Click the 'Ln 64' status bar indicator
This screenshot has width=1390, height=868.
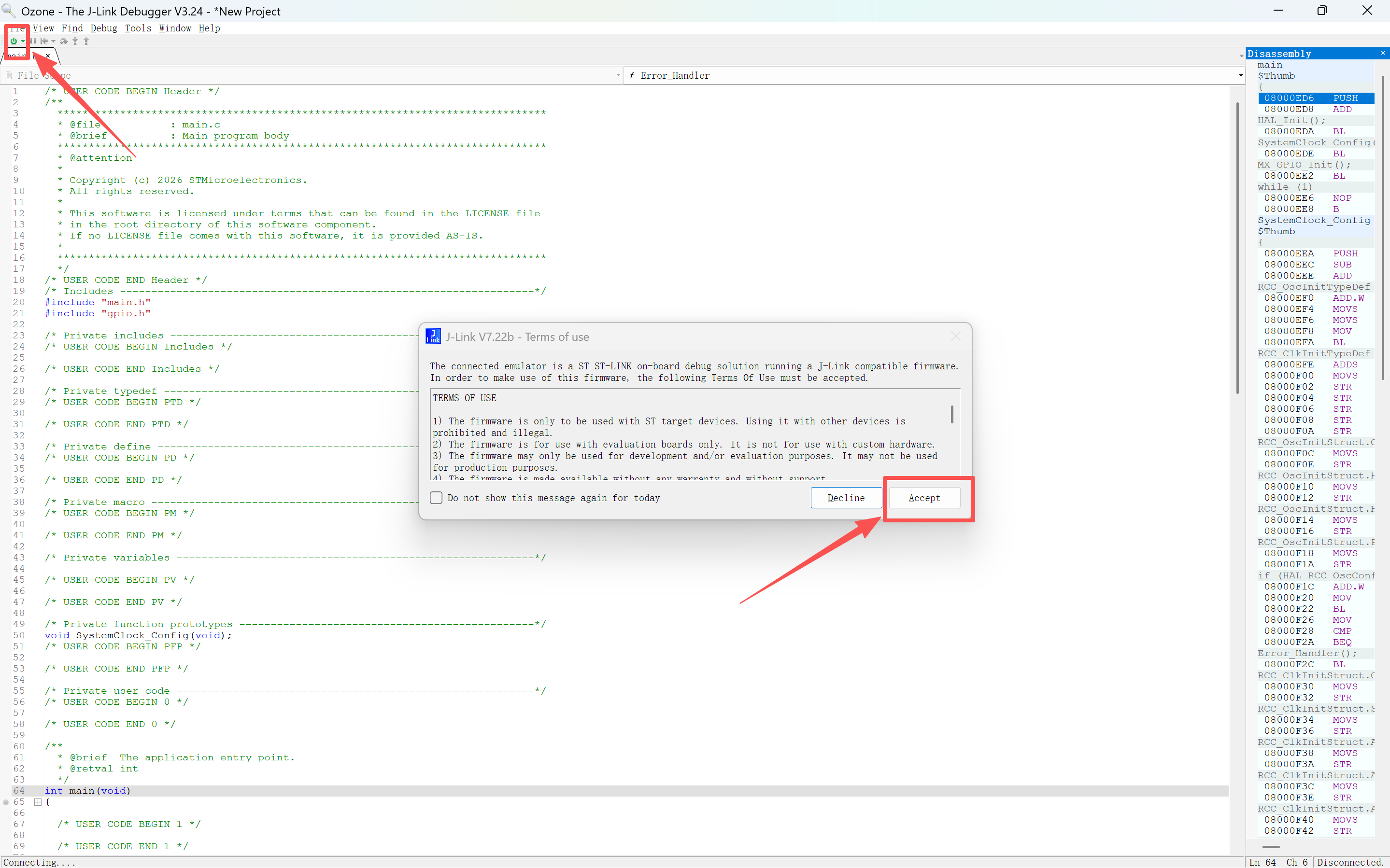pyautogui.click(x=1262, y=862)
